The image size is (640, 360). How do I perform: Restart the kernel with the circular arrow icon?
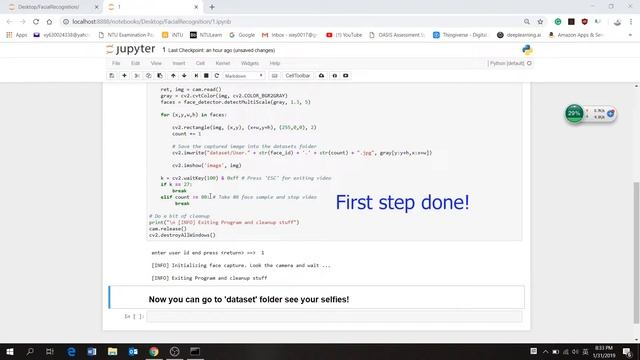[x=217, y=76]
